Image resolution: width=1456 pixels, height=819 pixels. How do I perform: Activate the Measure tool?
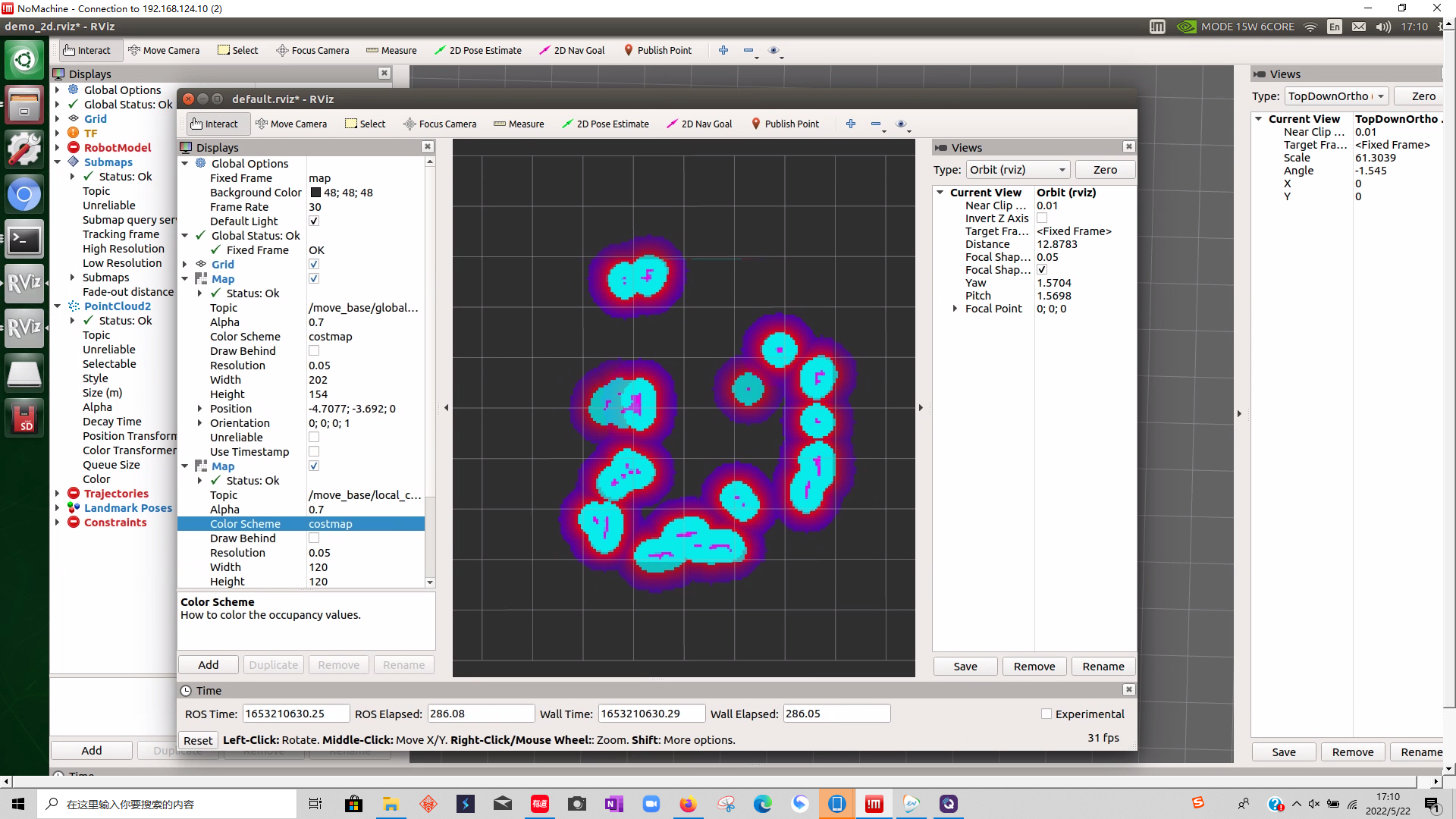click(519, 124)
